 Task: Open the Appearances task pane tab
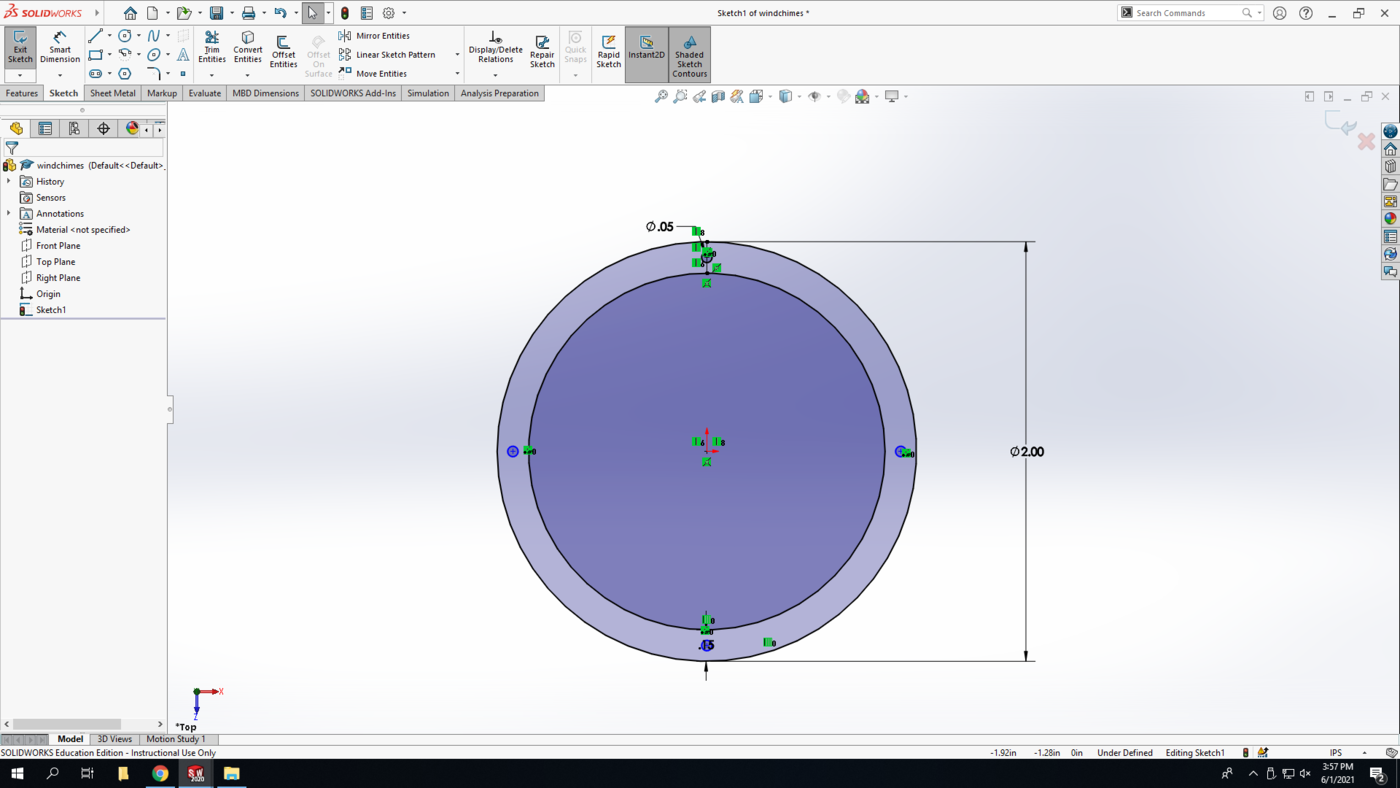[x=1390, y=219]
